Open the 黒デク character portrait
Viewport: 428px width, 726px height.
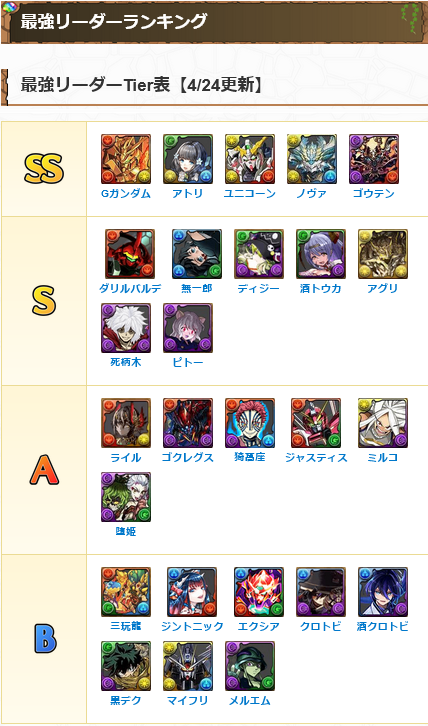pos(126,666)
